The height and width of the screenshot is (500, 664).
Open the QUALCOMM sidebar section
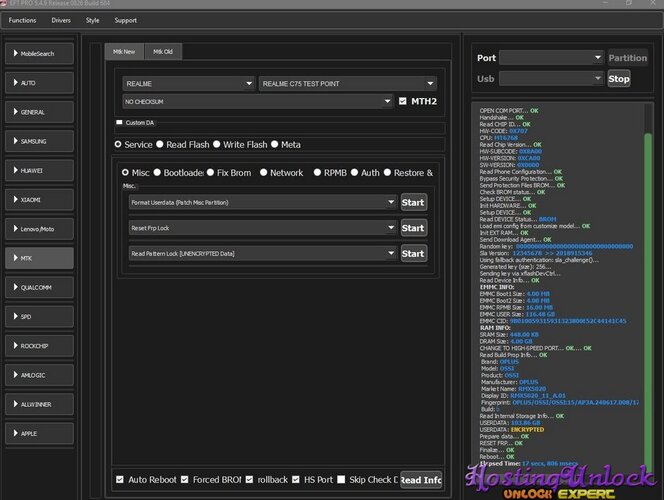pyautogui.click(x=39, y=287)
